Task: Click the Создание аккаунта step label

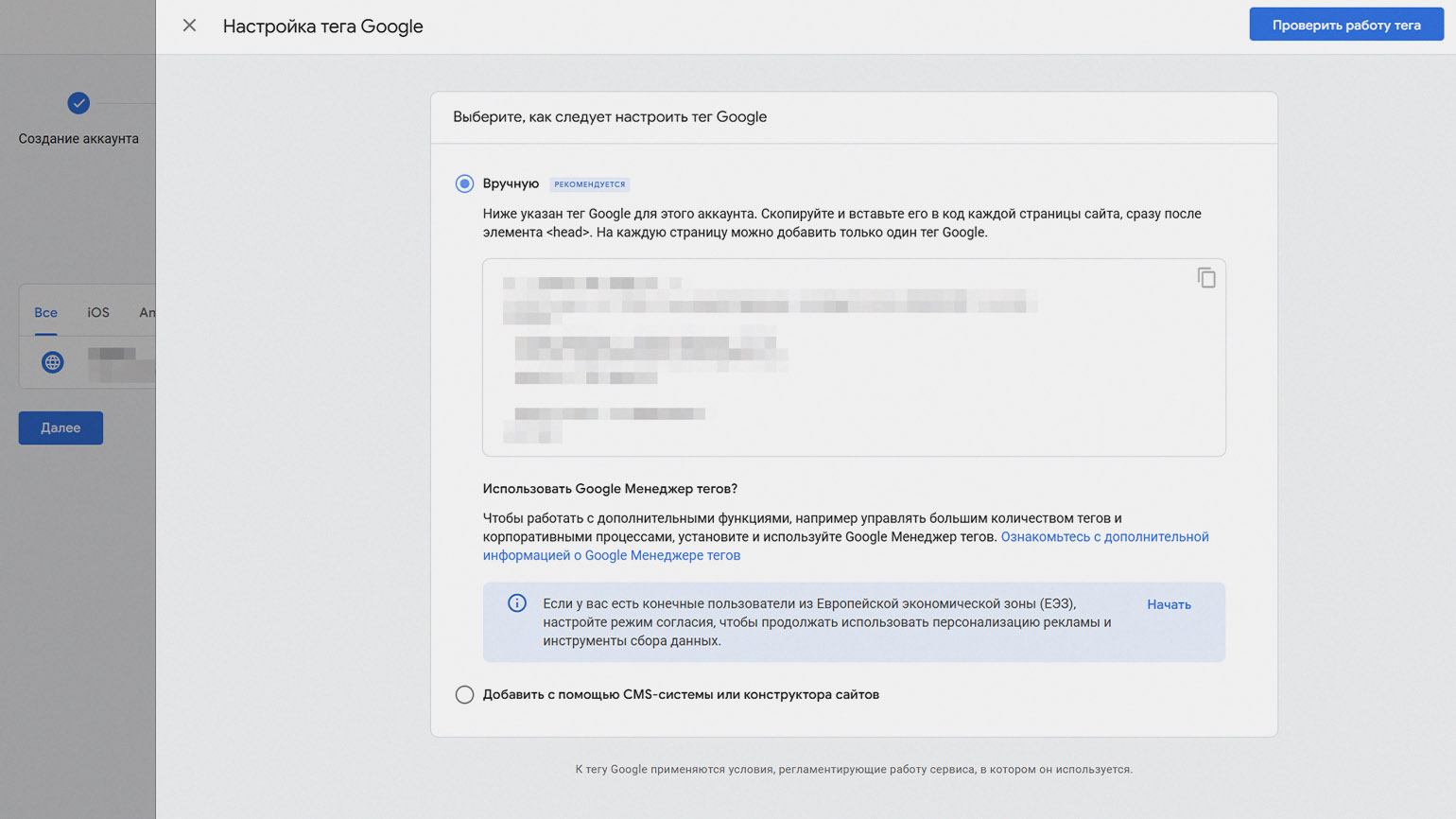Action: (78, 138)
